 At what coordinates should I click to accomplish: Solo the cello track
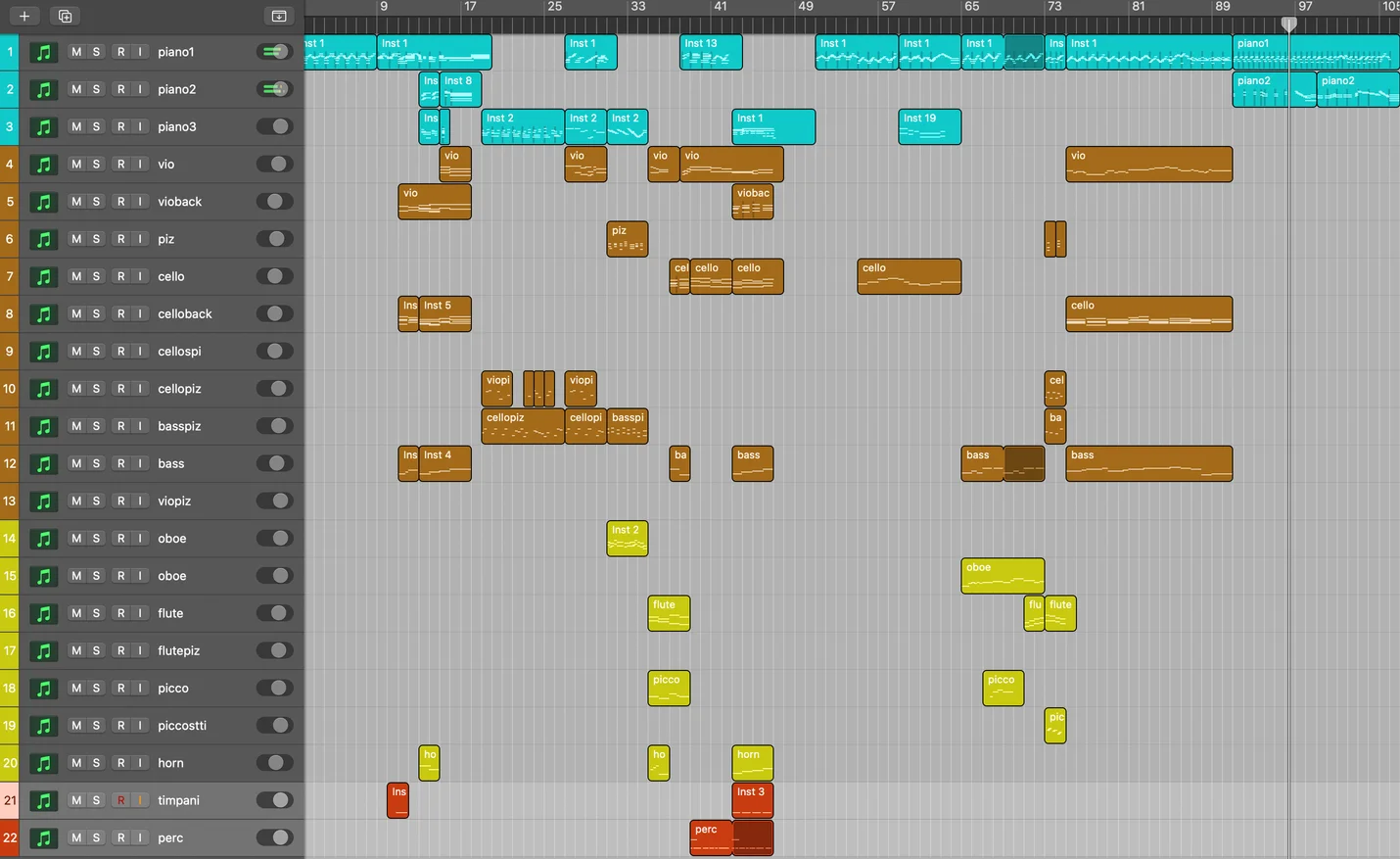click(x=96, y=276)
